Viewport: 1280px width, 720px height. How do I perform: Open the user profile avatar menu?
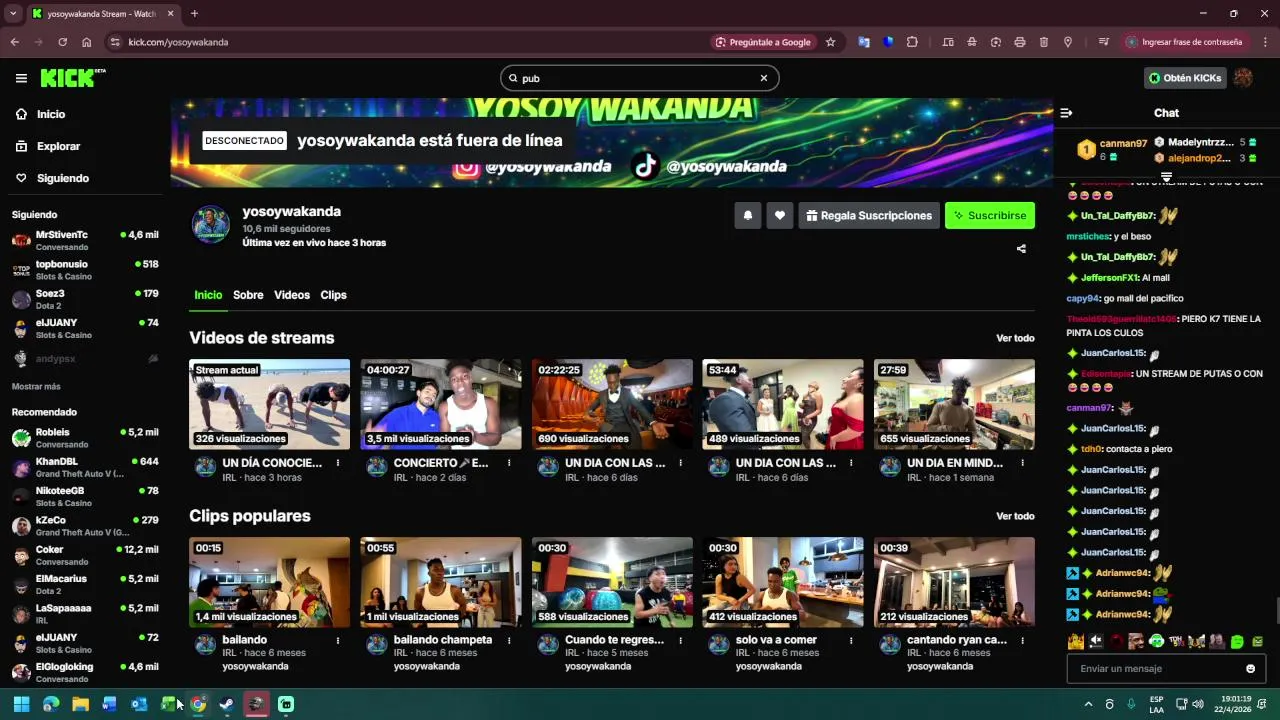(1243, 78)
